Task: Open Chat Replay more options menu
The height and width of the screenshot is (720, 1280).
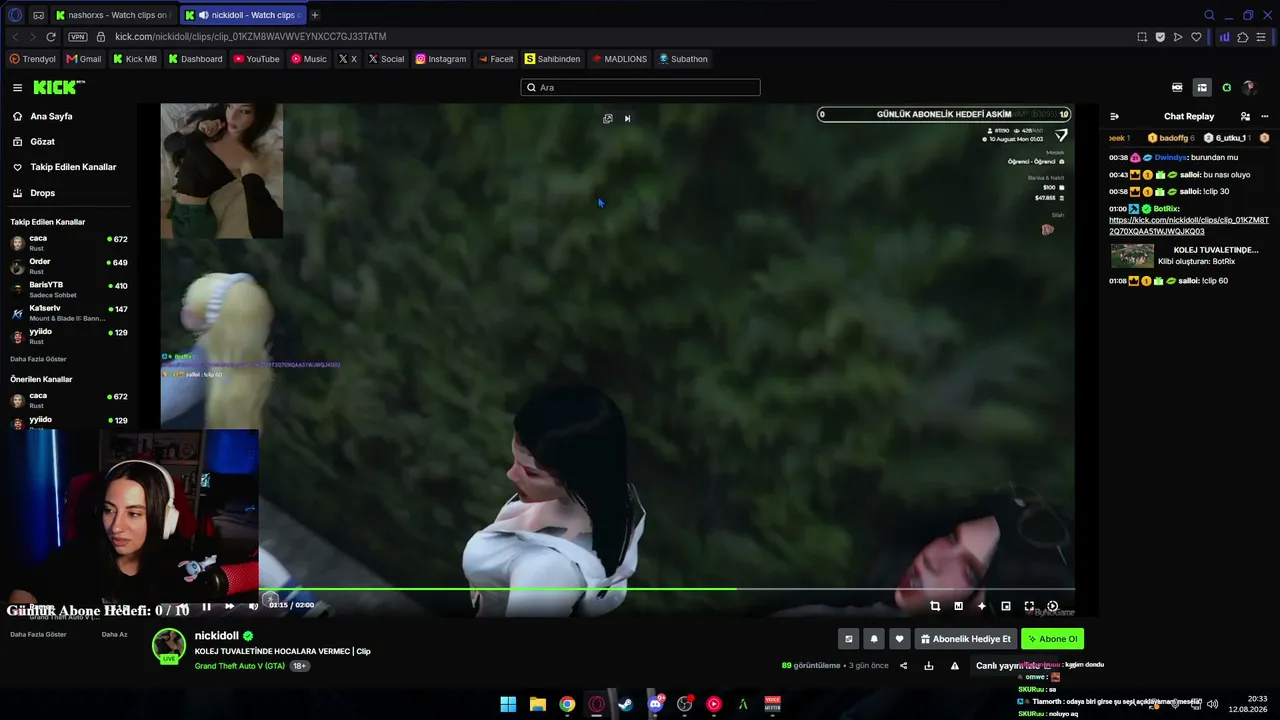Action: (1265, 117)
